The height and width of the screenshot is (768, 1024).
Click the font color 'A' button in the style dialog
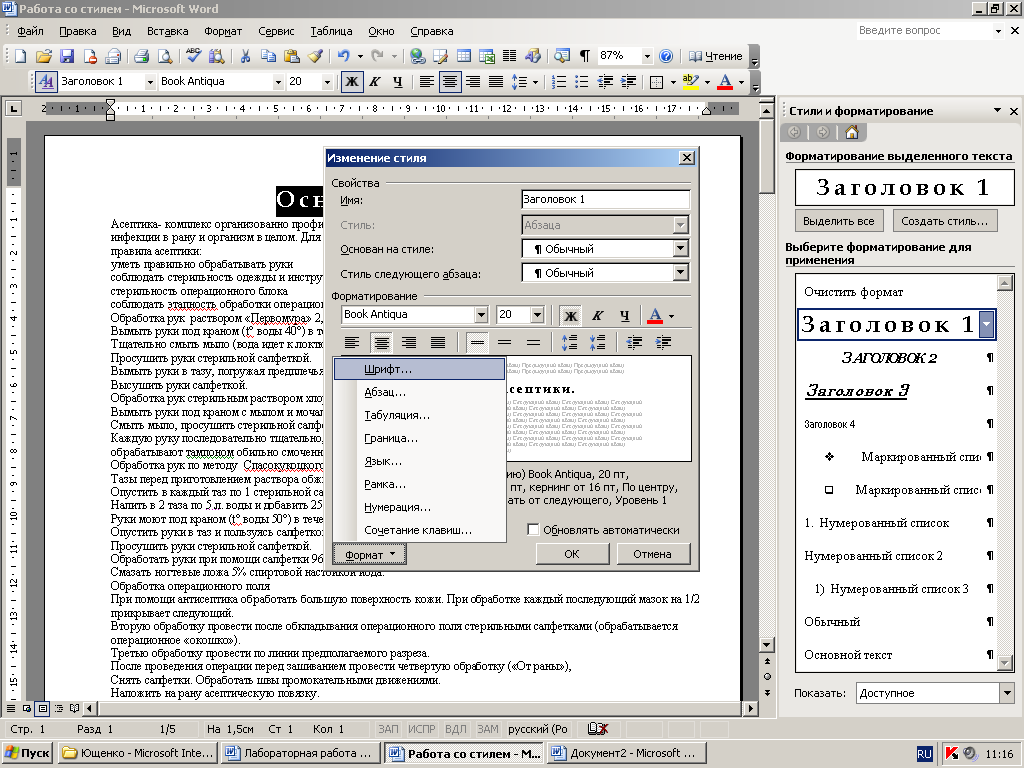click(655, 315)
